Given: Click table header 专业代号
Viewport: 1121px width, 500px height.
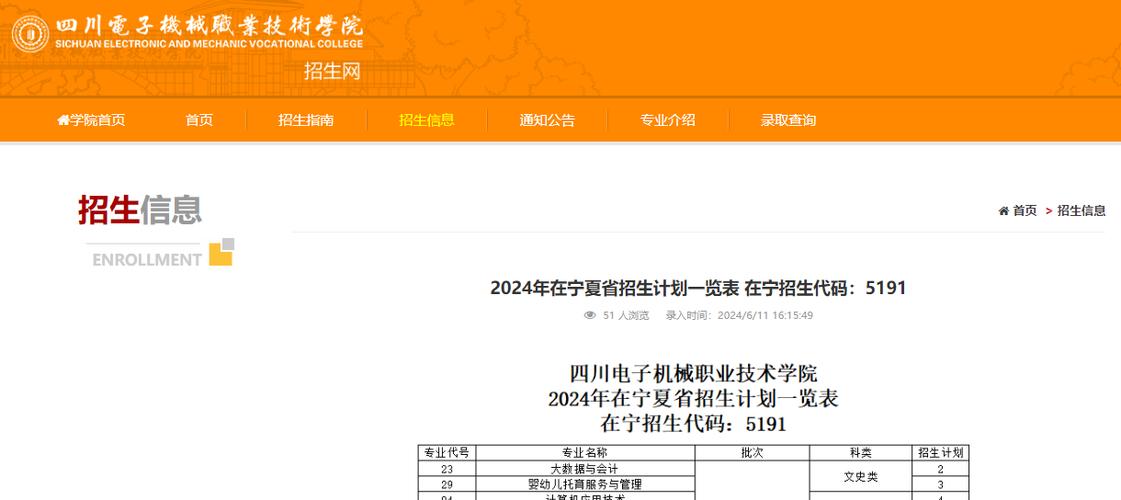Looking at the screenshot, I should click(x=447, y=453).
